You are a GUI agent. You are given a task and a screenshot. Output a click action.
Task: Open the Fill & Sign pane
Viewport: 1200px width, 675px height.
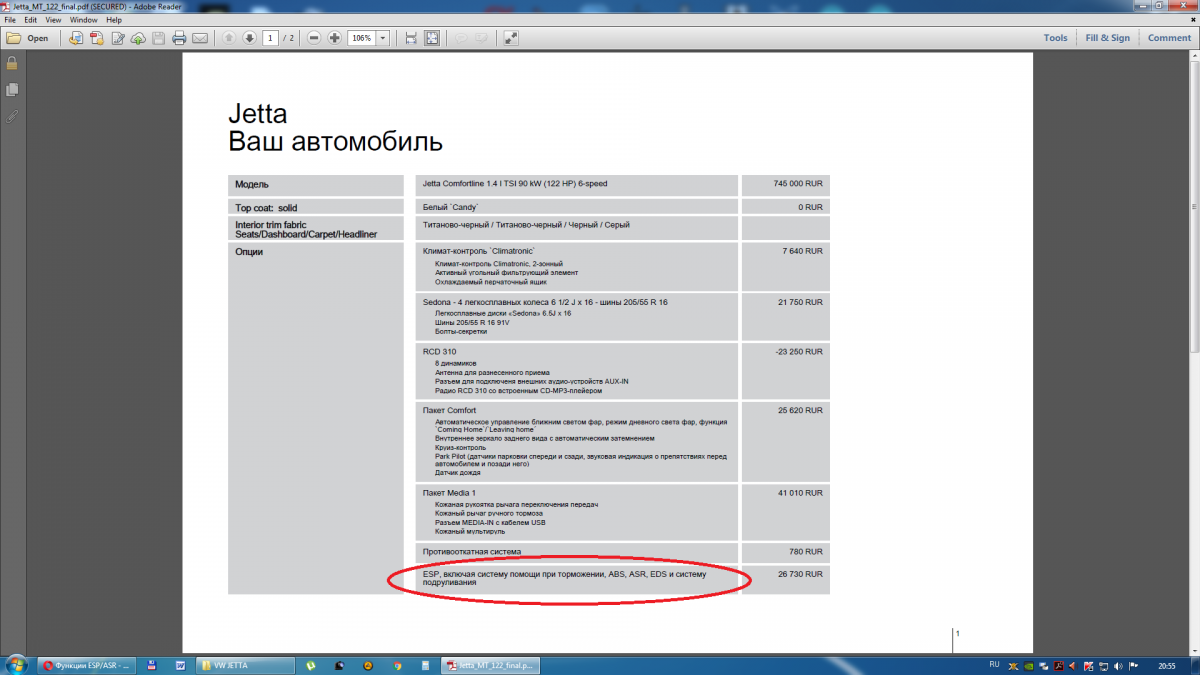click(x=1108, y=38)
